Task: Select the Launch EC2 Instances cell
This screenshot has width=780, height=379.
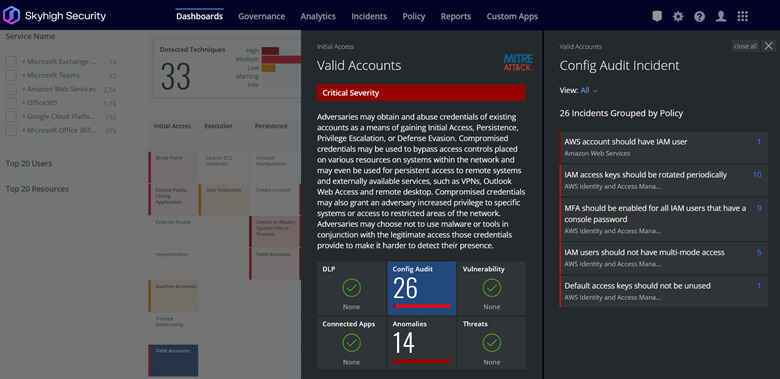Action: pos(223,167)
